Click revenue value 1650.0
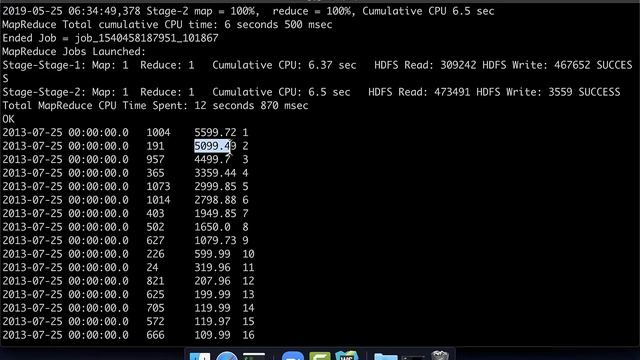640x360 pixels. click(212, 227)
